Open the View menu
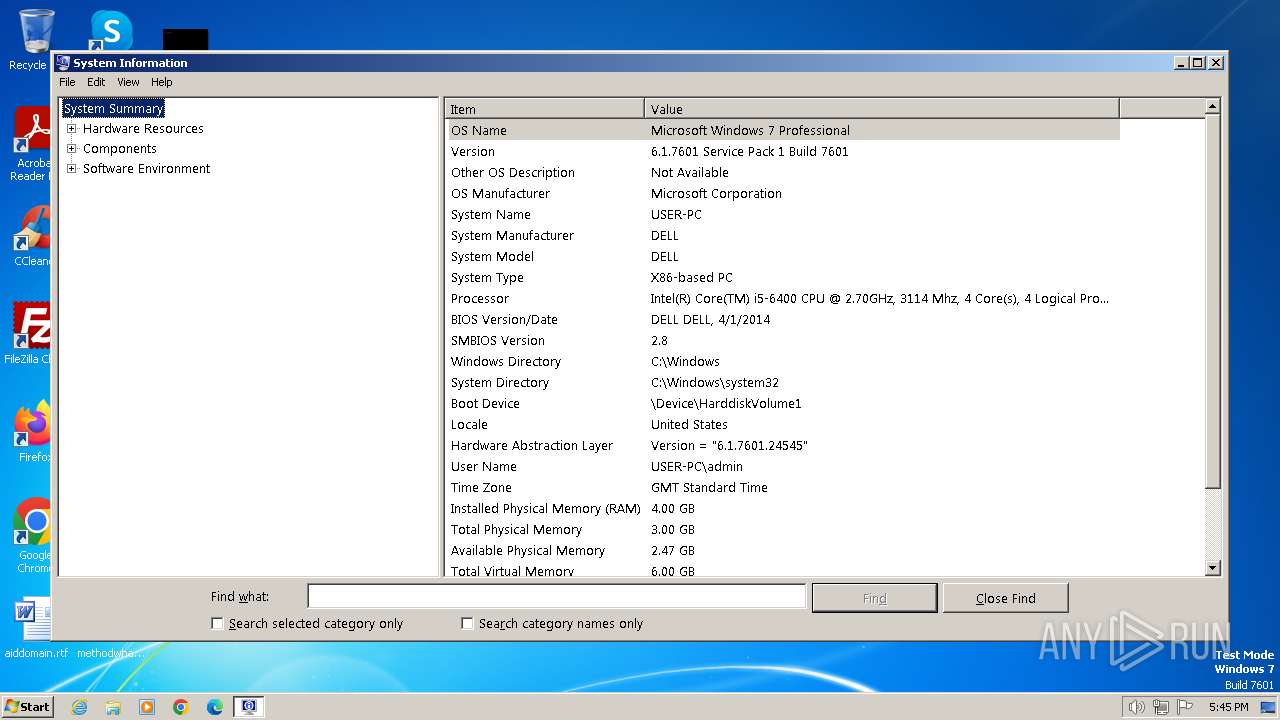 [x=128, y=82]
